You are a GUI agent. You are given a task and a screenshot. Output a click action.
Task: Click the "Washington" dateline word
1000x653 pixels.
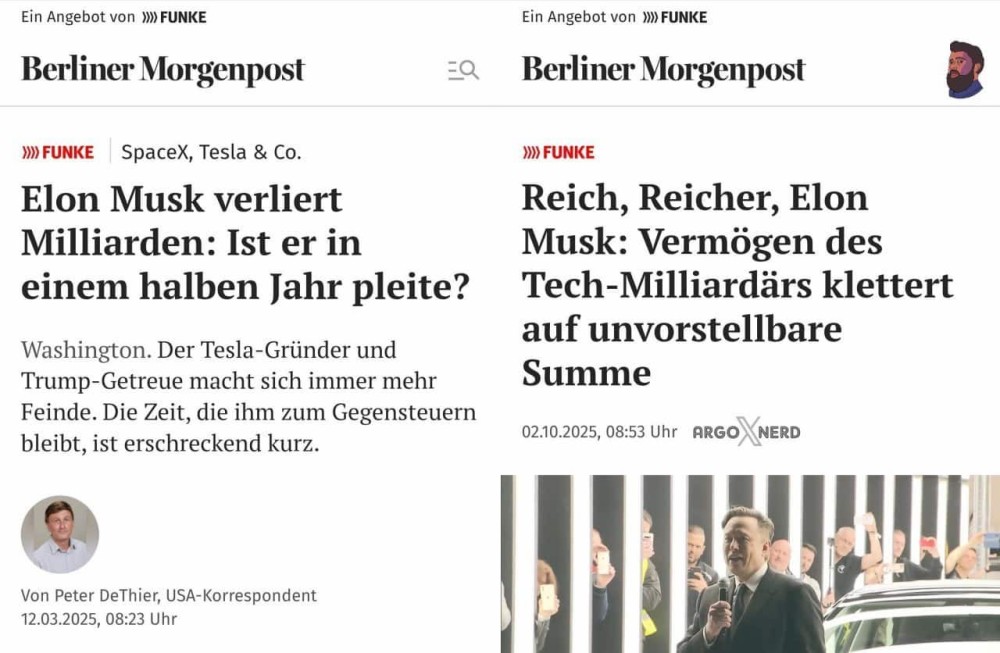point(84,351)
